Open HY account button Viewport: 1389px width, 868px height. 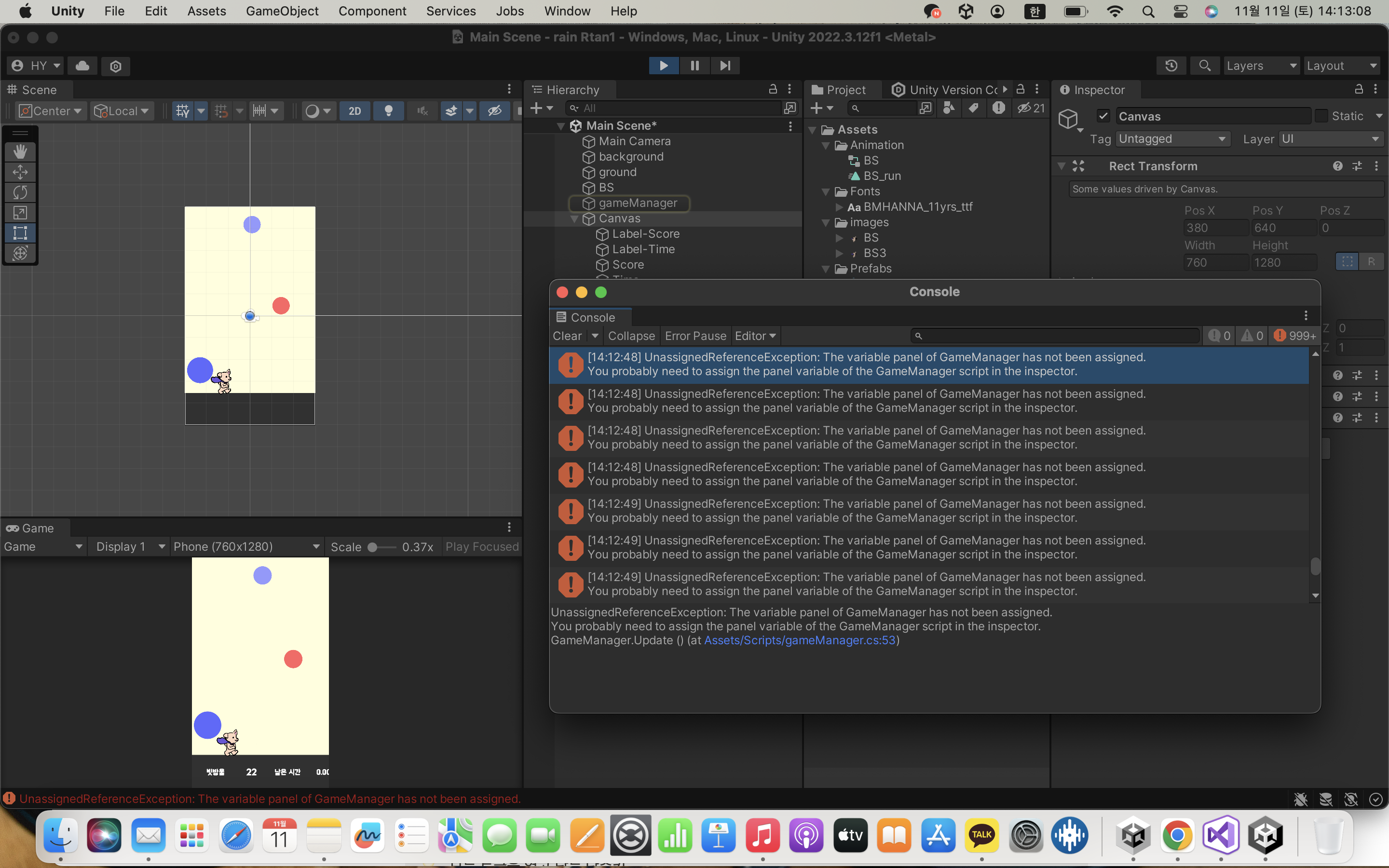[36, 66]
